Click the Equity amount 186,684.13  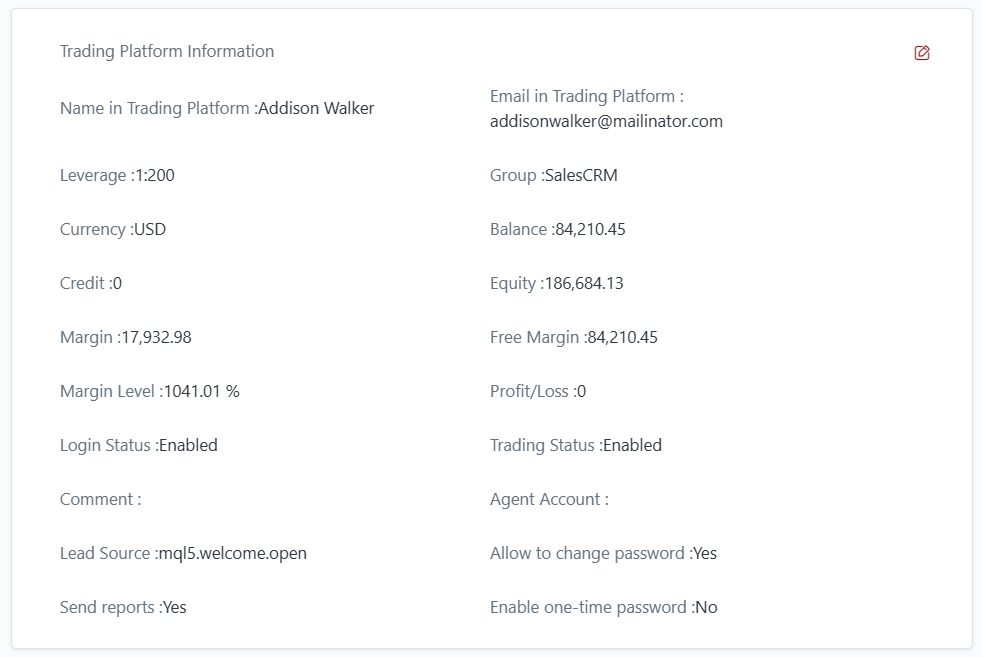(583, 283)
